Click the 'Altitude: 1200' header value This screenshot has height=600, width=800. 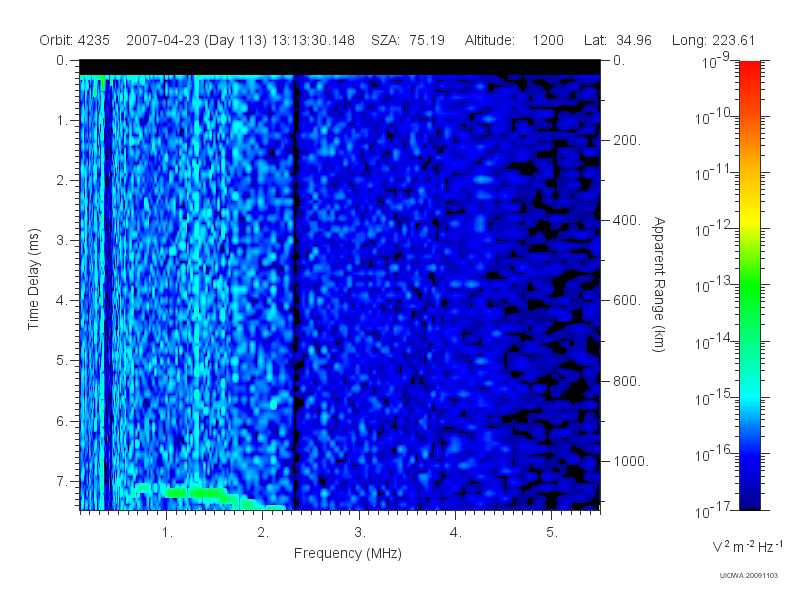[x=514, y=40]
